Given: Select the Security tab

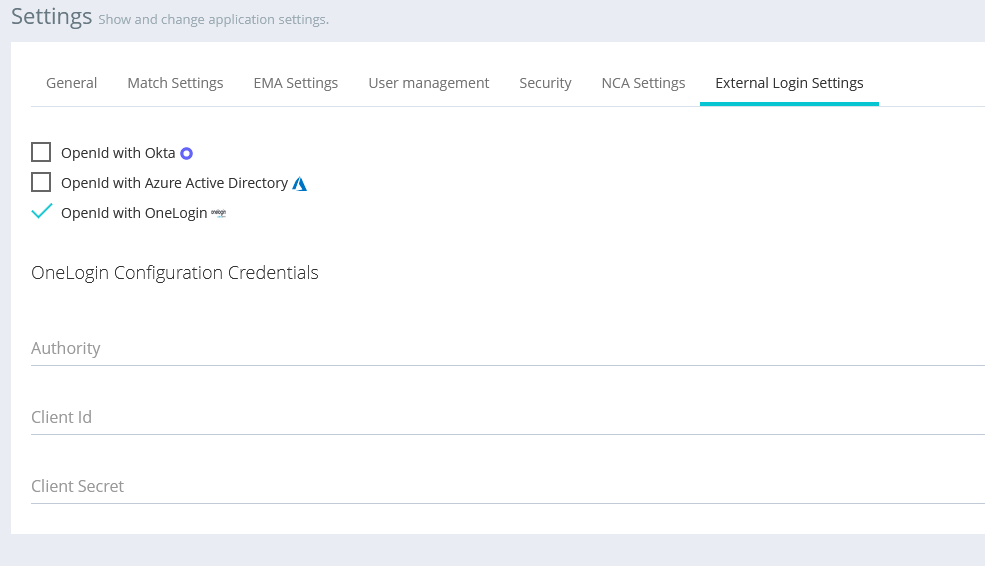Looking at the screenshot, I should 545,83.
